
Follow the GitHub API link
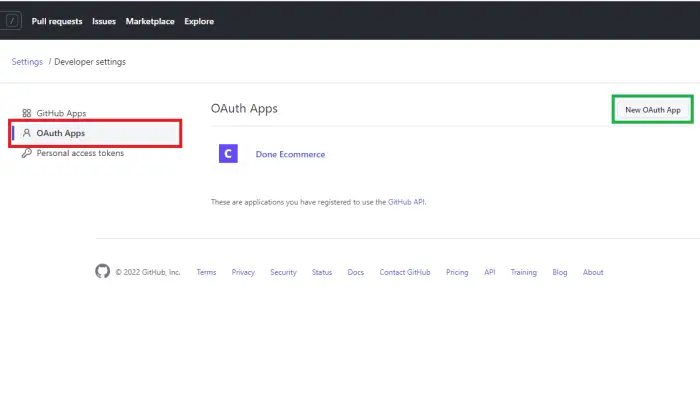tap(406, 202)
